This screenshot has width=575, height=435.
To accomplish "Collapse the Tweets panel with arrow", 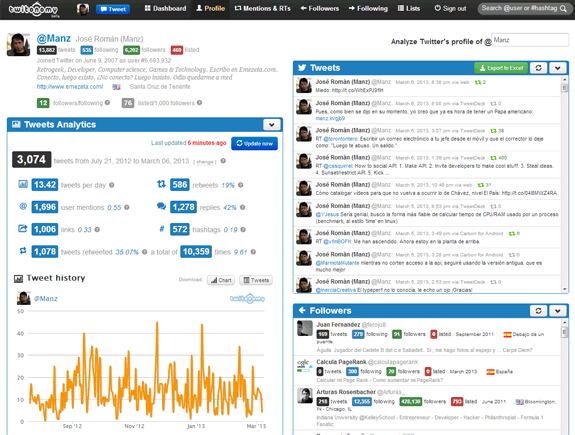I will (558, 68).
